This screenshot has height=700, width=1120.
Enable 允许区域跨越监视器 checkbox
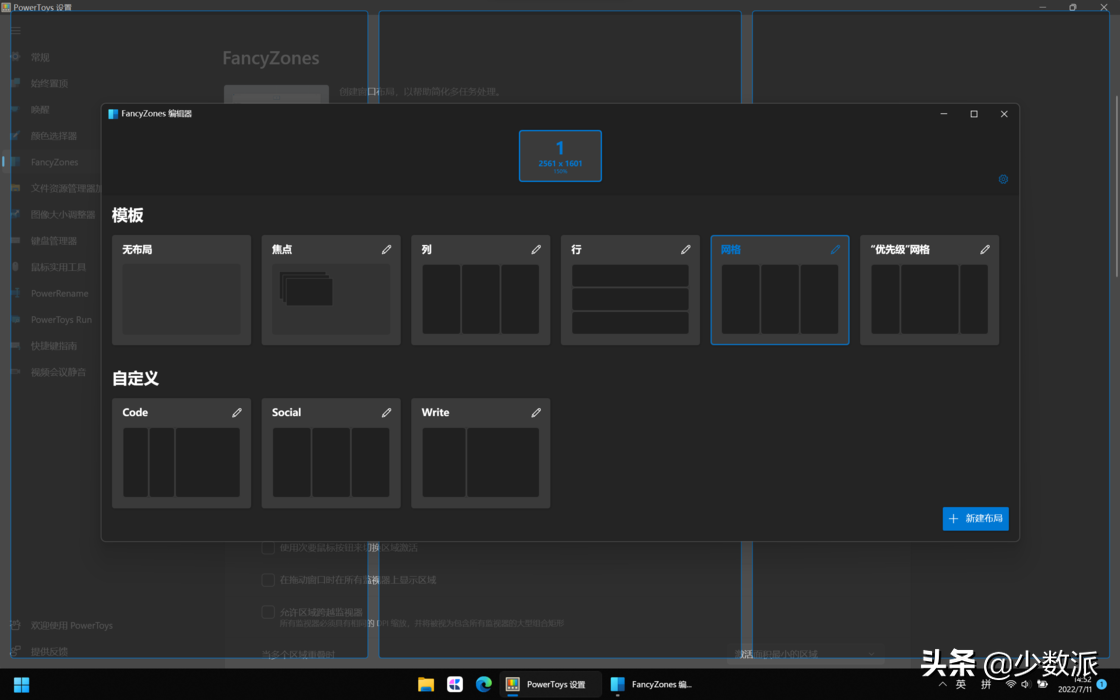268,612
